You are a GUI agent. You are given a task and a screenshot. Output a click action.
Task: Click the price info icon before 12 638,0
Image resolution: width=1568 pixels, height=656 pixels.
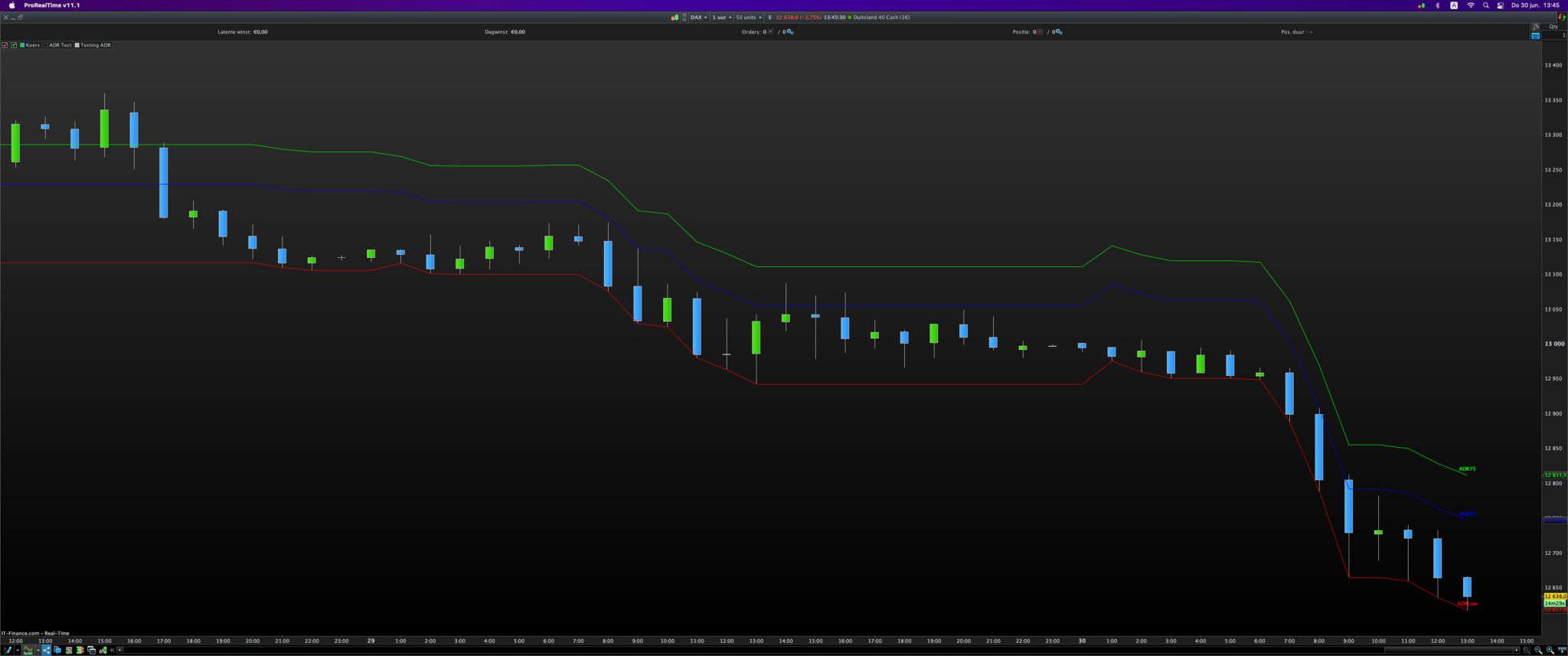769,18
